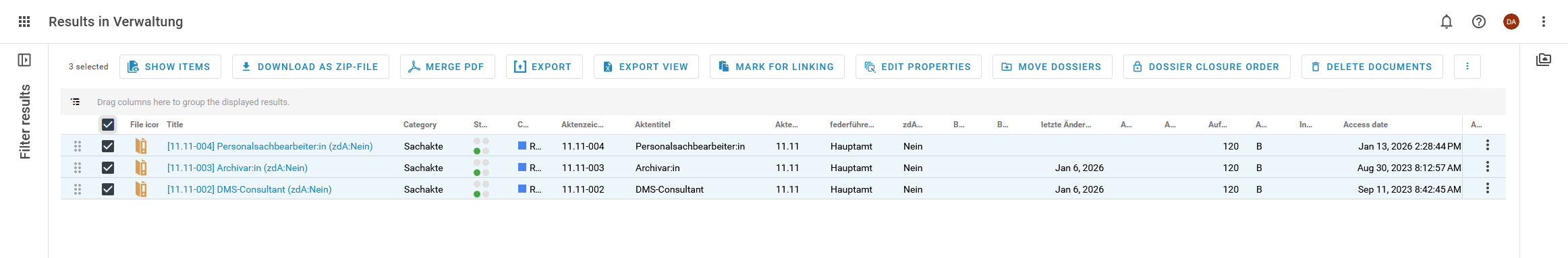Image resolution: width=1568 pixels, height=258 pixels.
Task: Sort by the Aktentitel column header
Action: pyautogui.click(x=652, y=125)
